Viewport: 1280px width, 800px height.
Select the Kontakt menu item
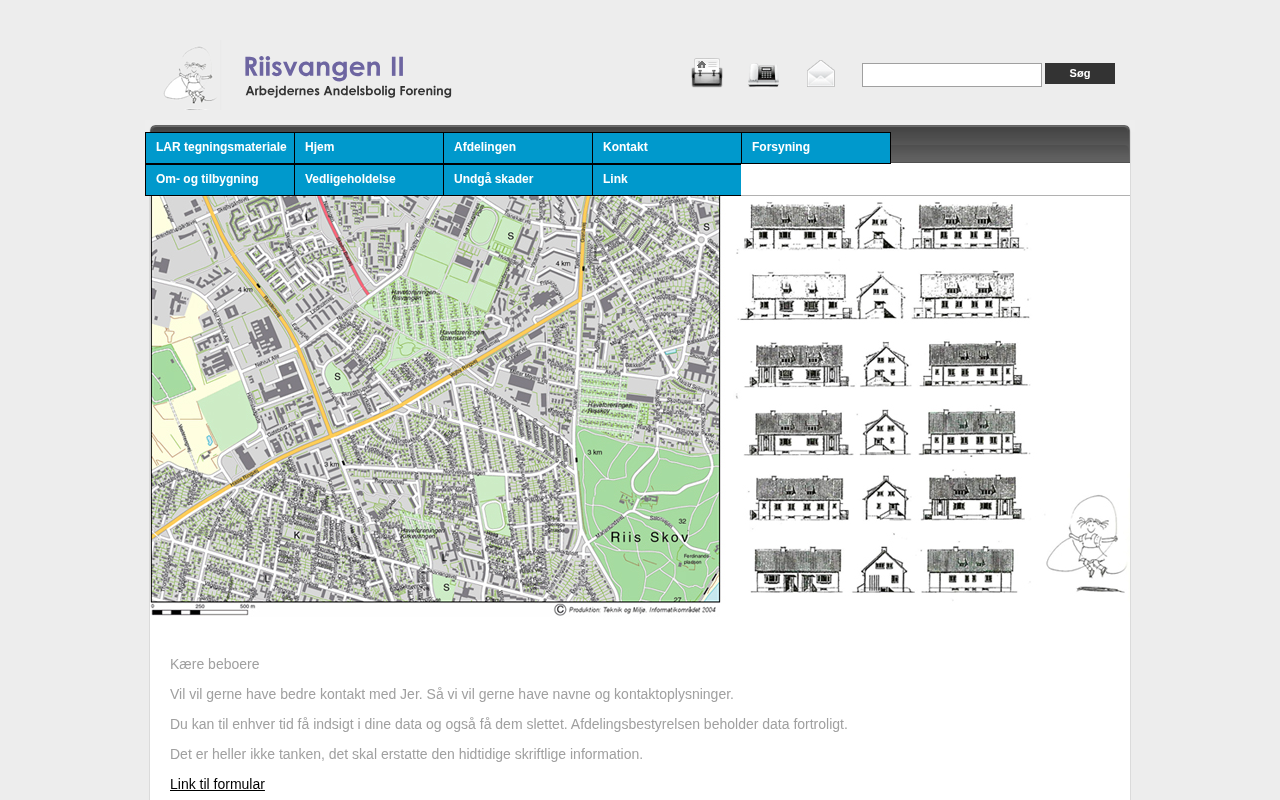[666, 148]
